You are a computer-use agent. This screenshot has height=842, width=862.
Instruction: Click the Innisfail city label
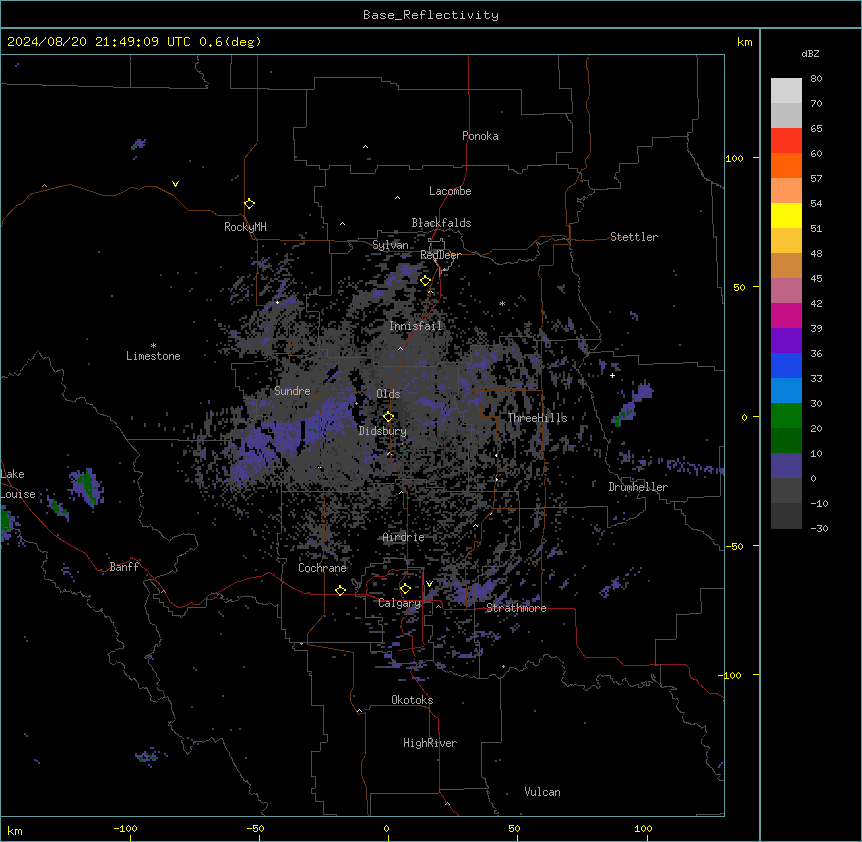point(416,326)
